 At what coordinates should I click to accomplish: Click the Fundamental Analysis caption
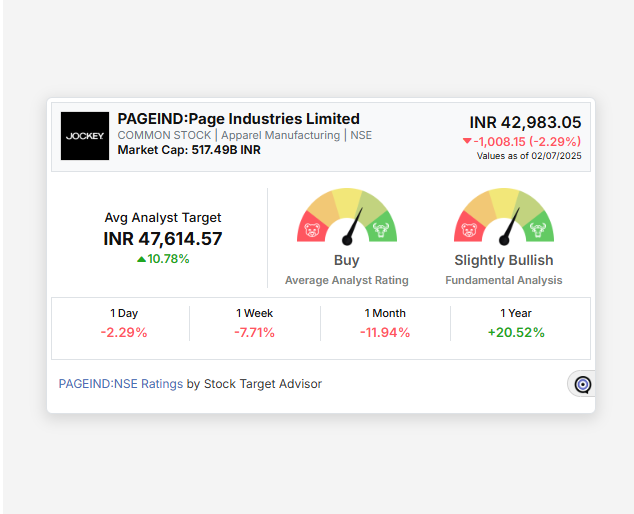[x=504, y=280]
